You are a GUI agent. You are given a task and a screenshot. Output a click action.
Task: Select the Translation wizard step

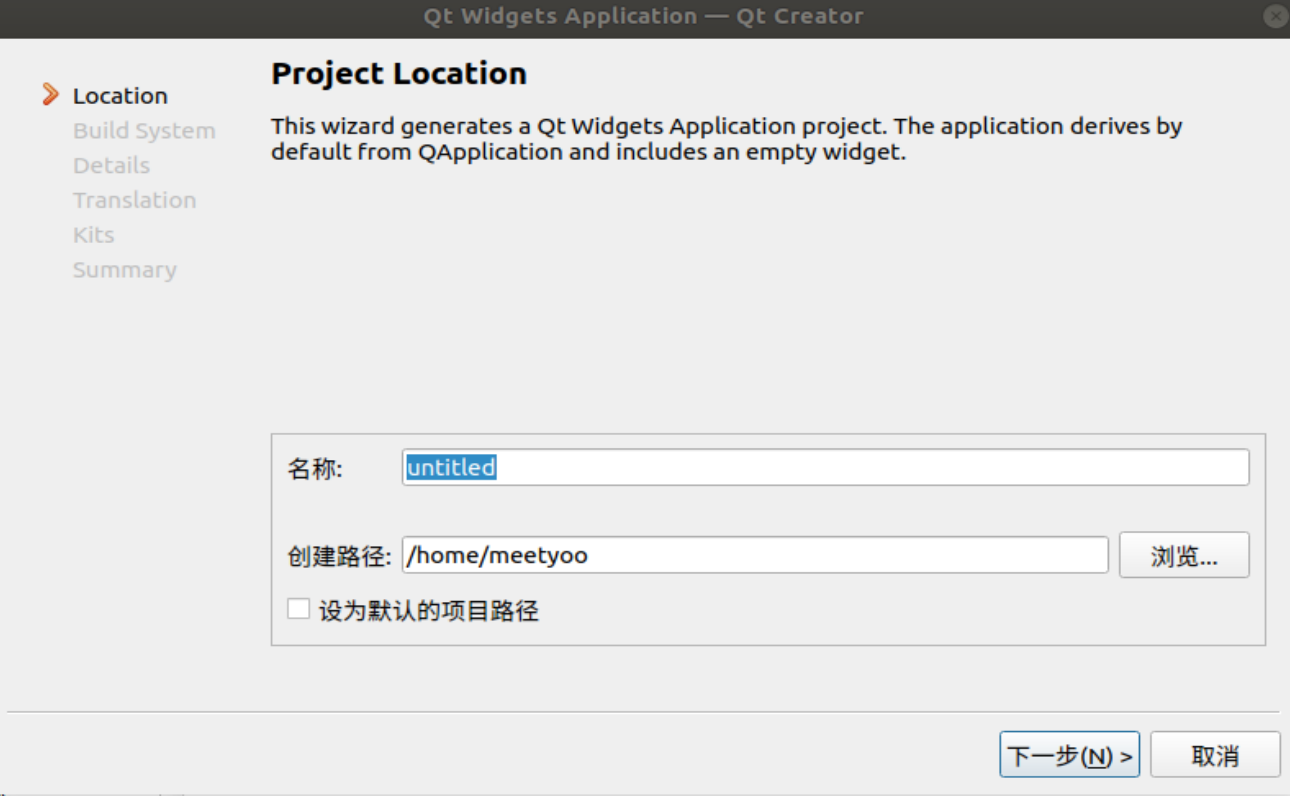(134, 200)
